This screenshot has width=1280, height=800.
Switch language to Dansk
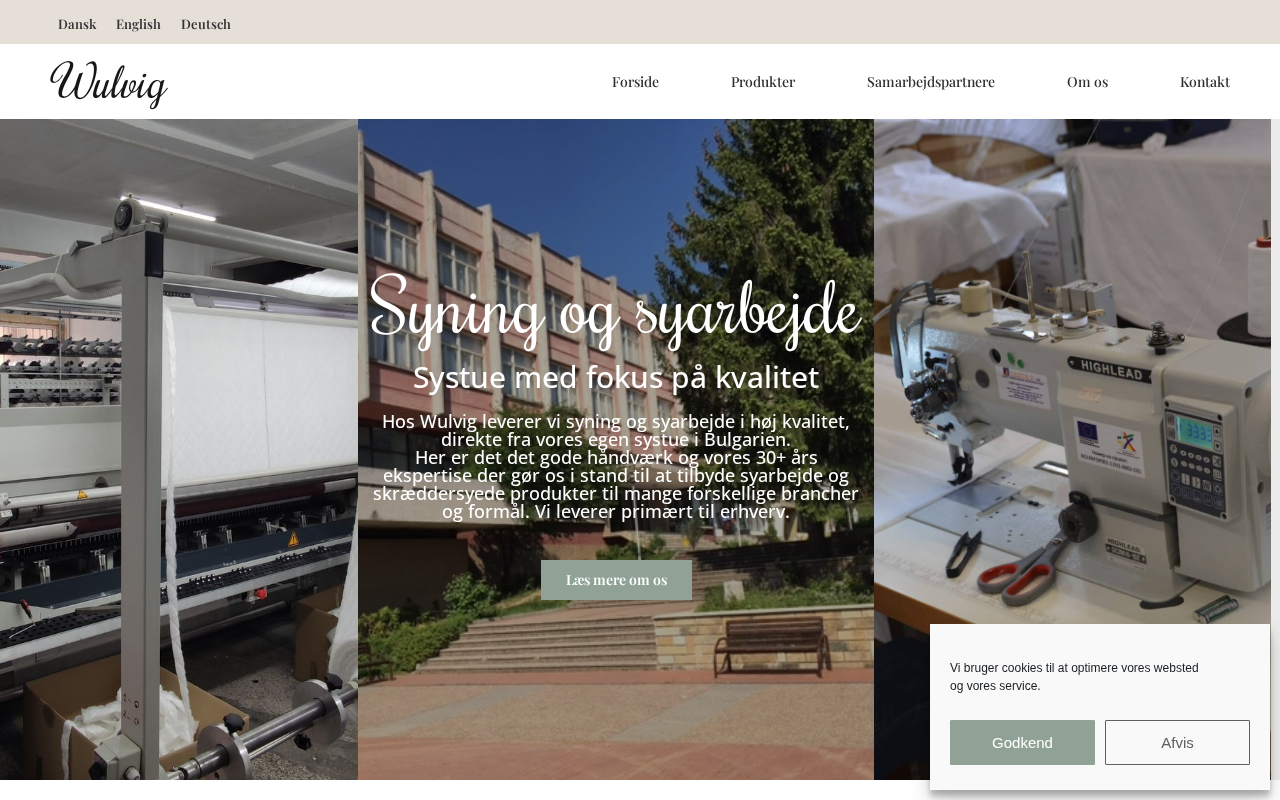(x=77, y=24)
